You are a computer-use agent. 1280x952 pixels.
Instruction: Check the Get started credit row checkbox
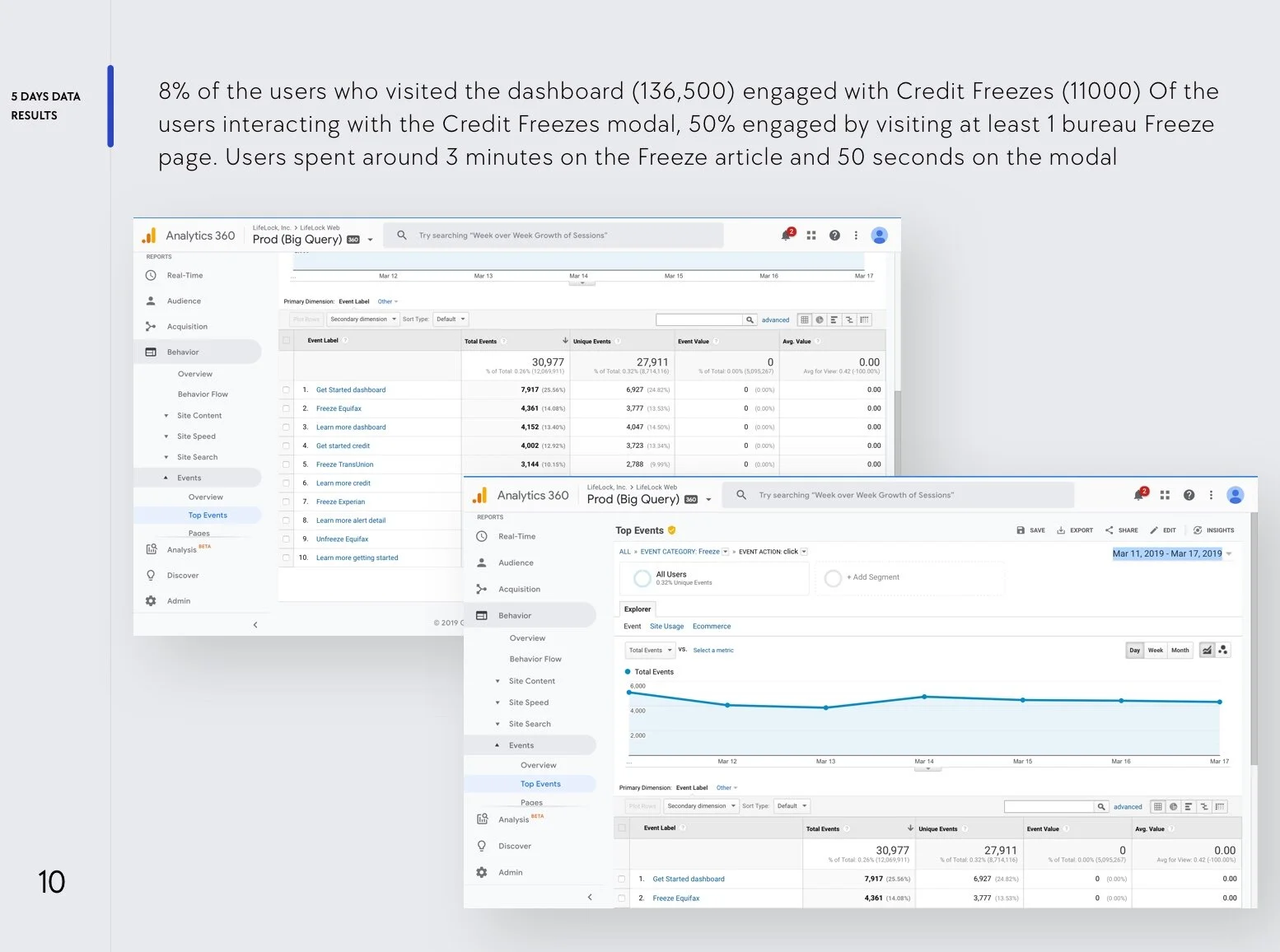(286, 446)
